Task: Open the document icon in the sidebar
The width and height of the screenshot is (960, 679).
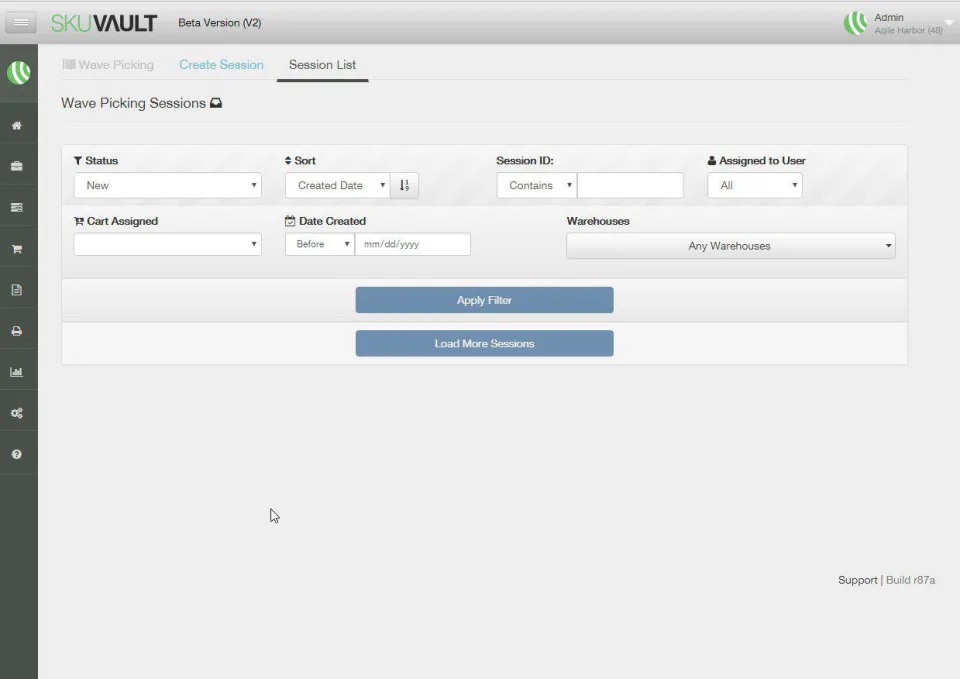Action: coord(19,288)
